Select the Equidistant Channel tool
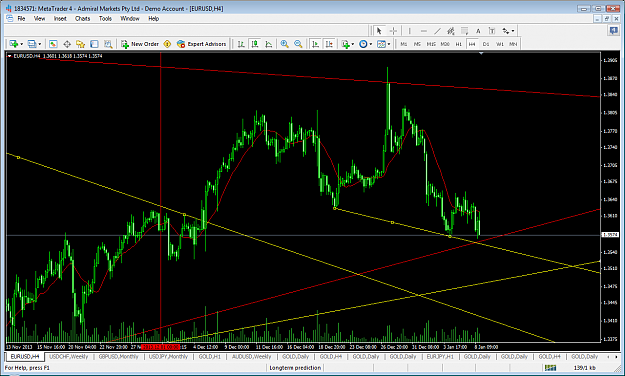Screen dimensions: 625x376 (x=451, y=31)
